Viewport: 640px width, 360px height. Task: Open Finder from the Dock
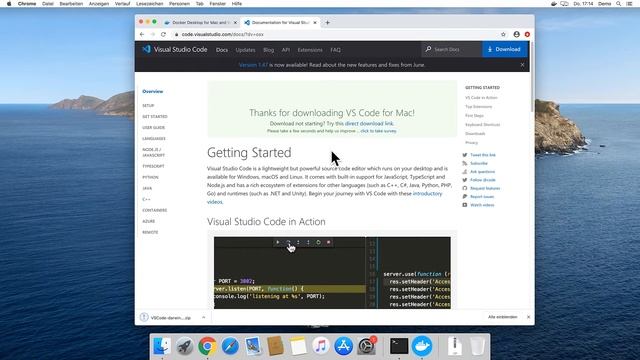(x=162, y=346)
